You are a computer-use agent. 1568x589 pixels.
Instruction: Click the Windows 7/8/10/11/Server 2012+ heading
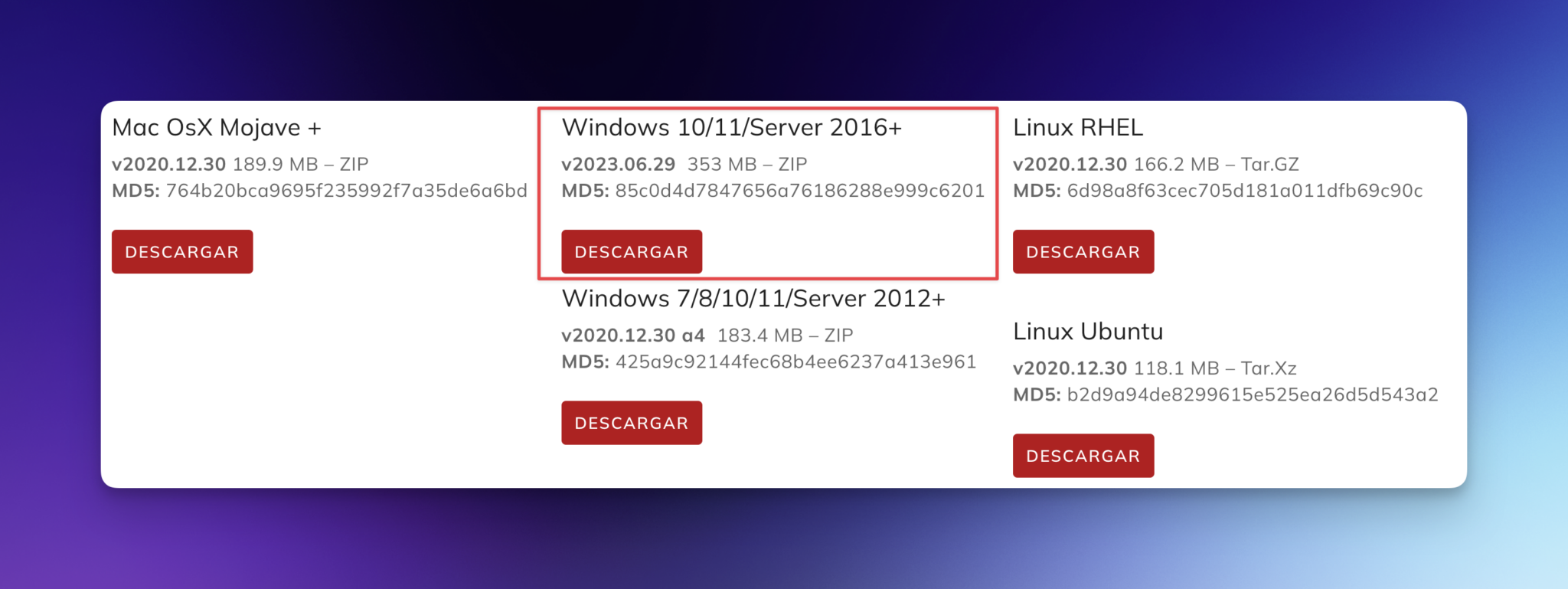(753, 298)
